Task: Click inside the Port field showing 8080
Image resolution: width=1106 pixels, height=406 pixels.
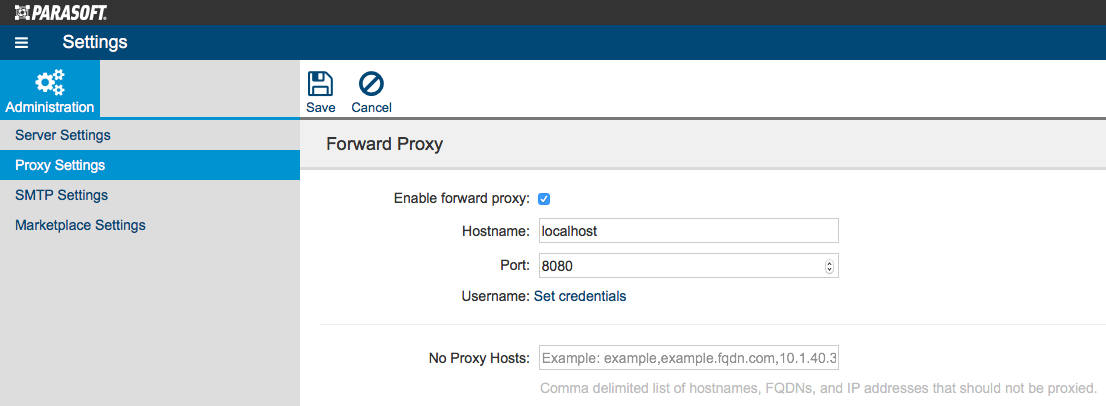Action: pyautogui.click(x=680, y=266)
